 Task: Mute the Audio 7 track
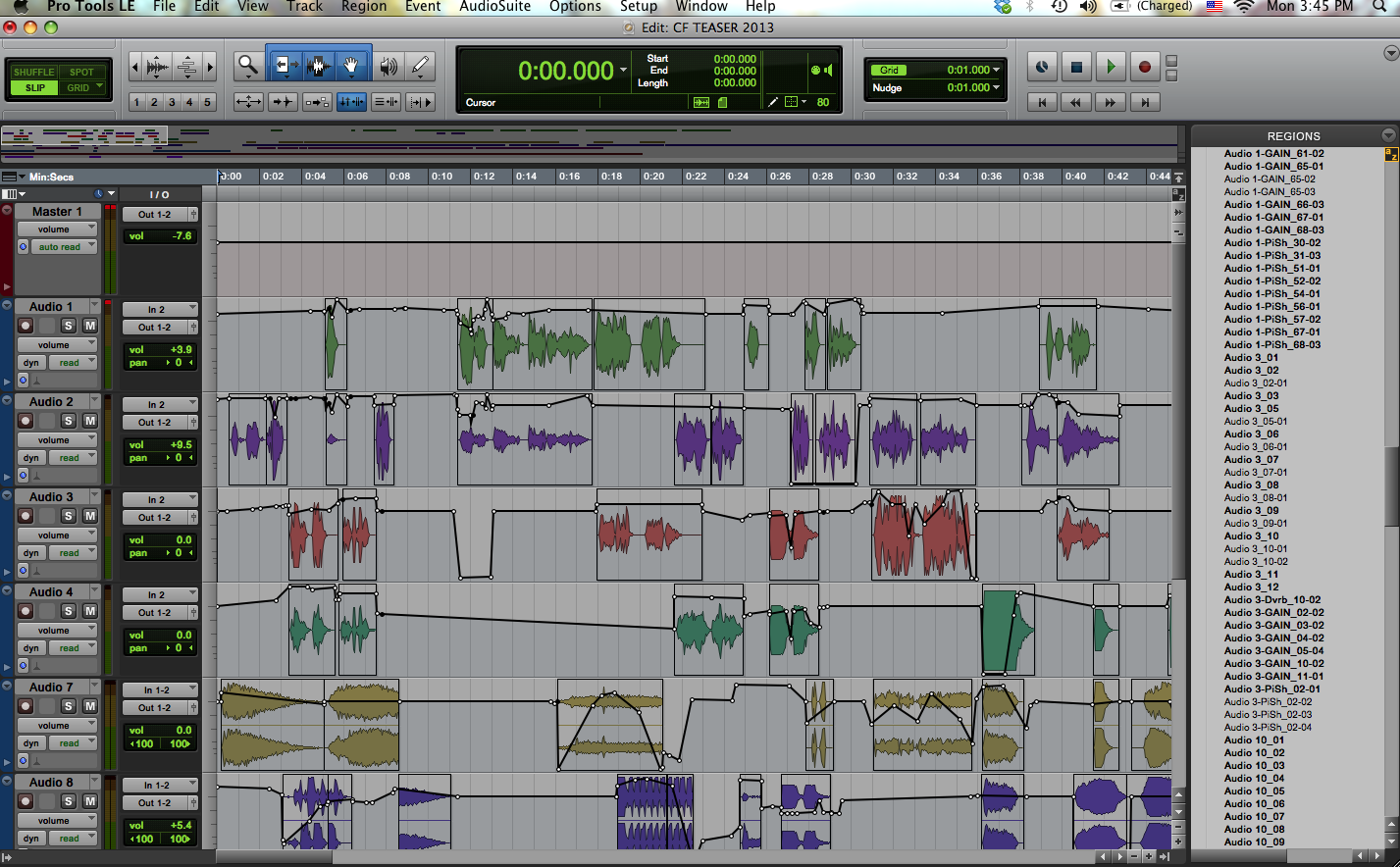coord(90,706)
